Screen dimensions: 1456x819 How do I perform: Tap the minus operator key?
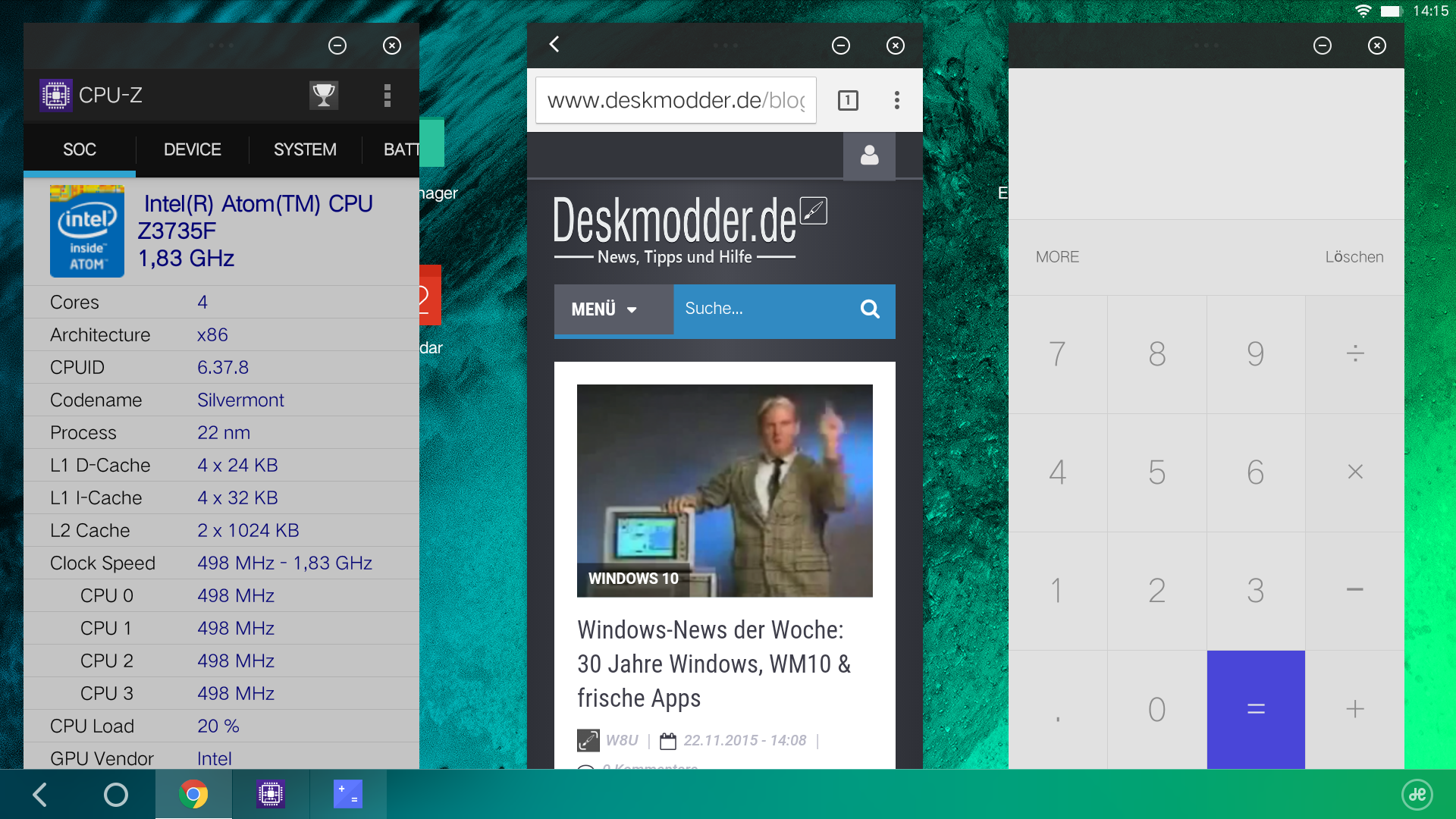pos(1355,591)
